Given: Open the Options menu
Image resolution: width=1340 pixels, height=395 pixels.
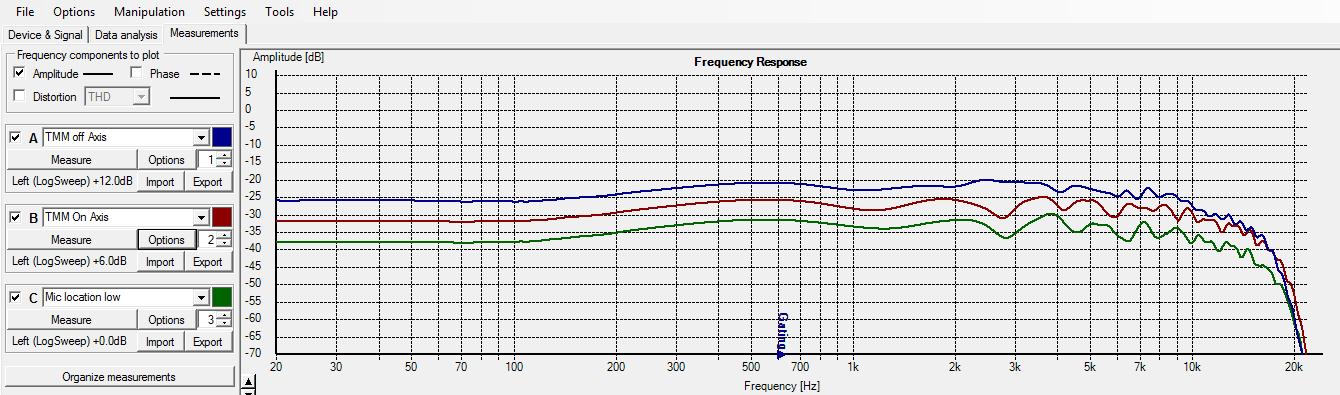Looking at the screenshot, I should coord(74,12).
